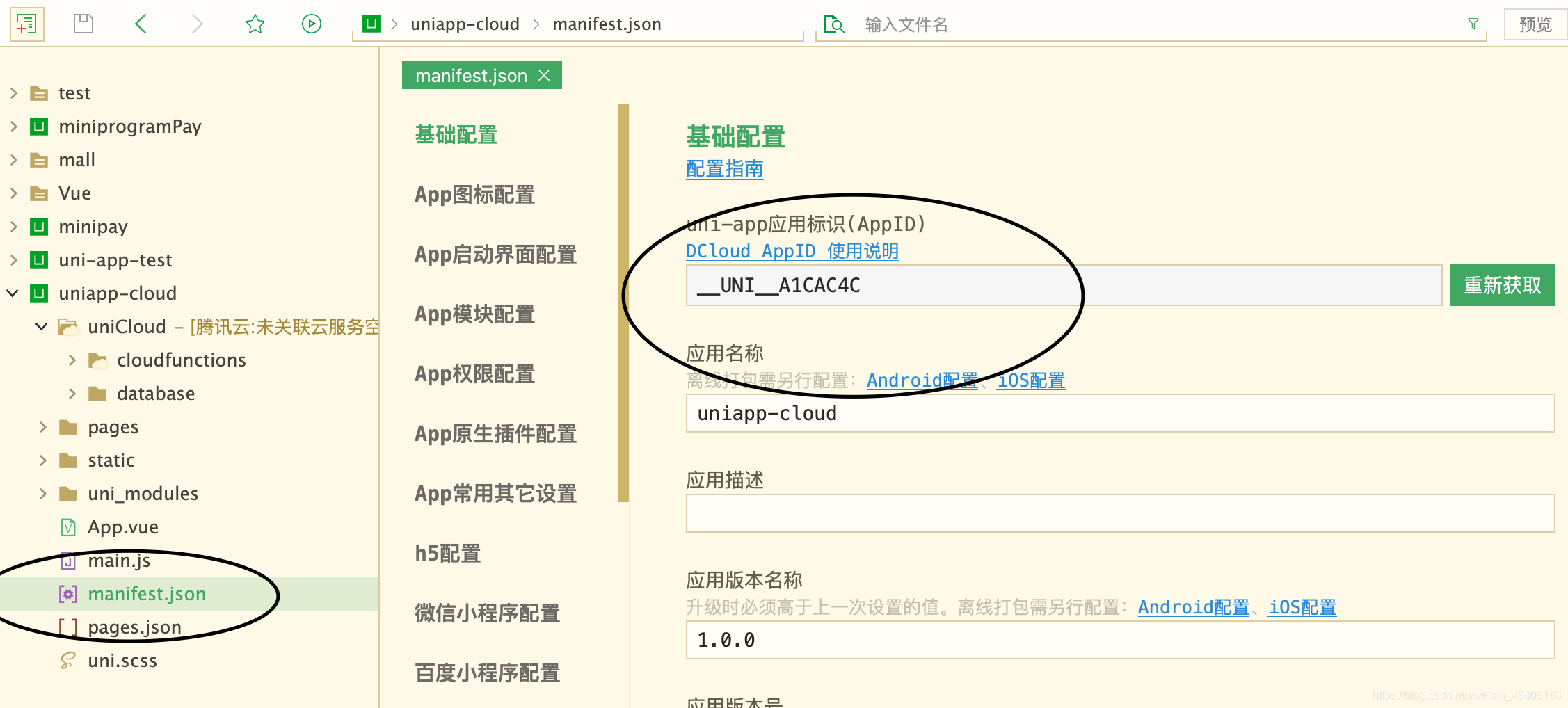Click the pages.json bracket icon
The image size is (1568, 708).
click(68, 627)
